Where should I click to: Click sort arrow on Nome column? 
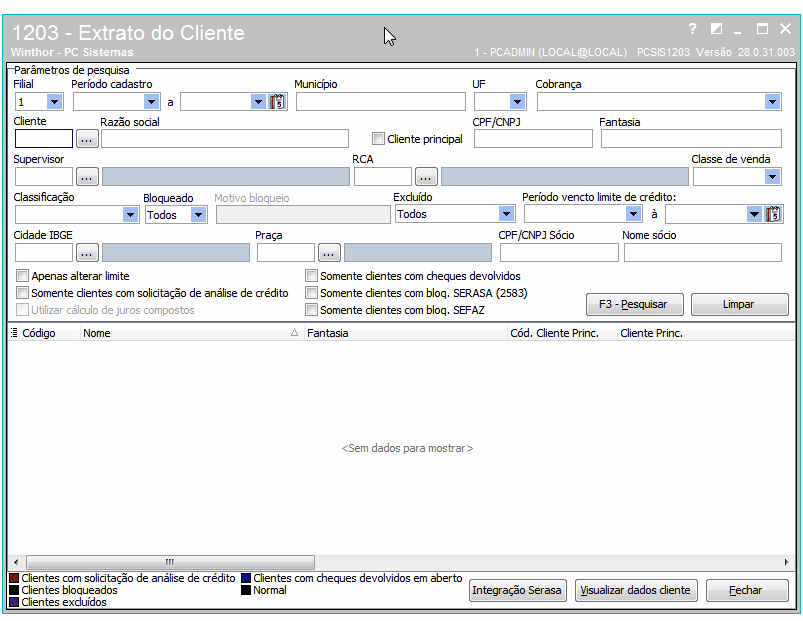(294, 333)
